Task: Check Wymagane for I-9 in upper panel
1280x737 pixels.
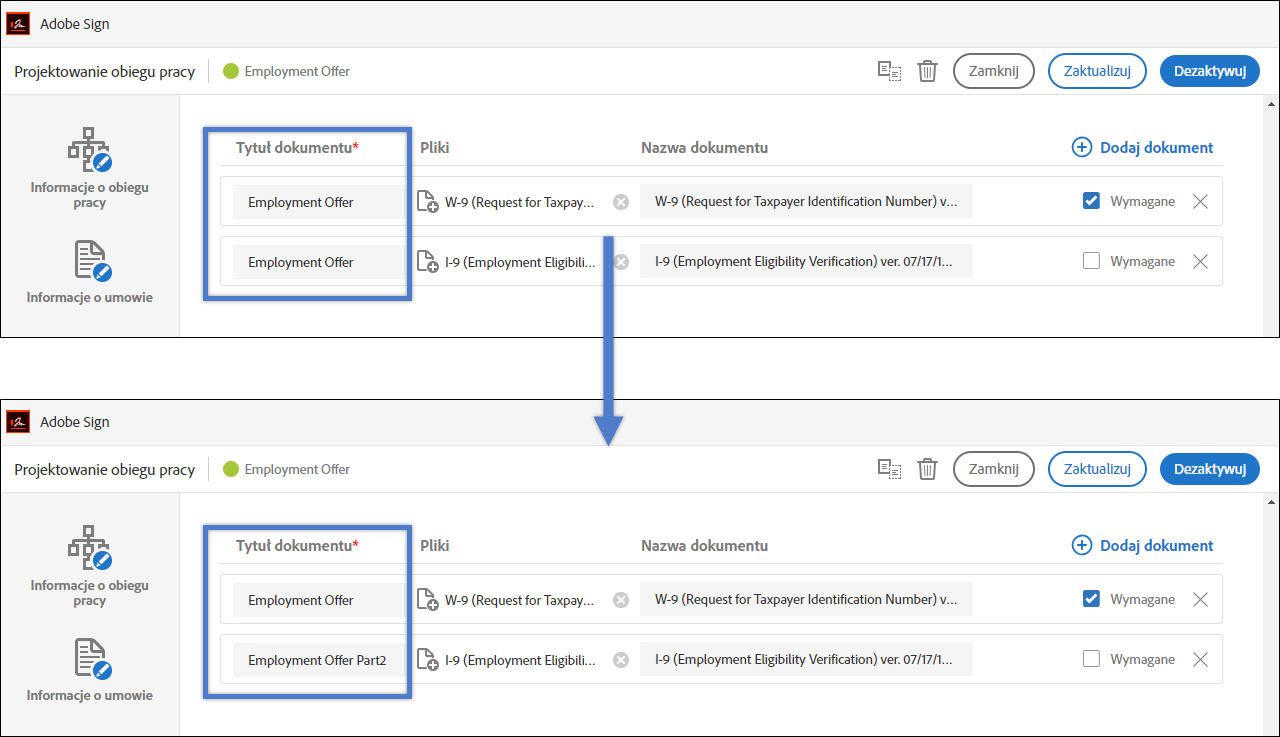Action: coord(1092,261)
